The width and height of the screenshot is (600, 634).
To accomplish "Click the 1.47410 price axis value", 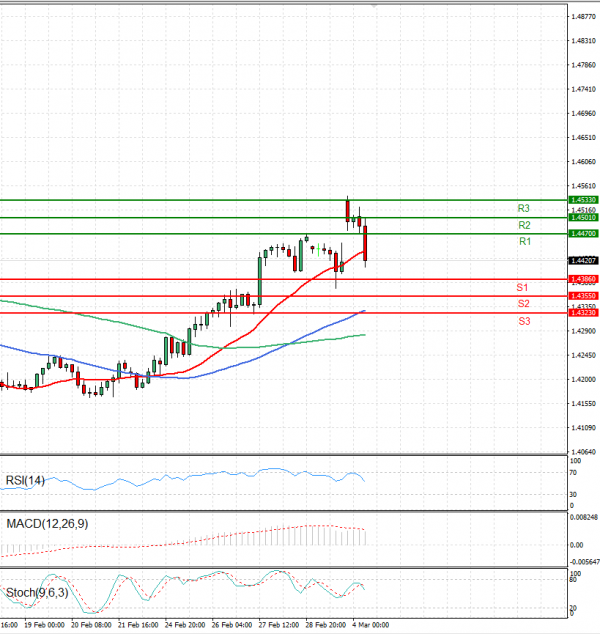I will tap(583, 89).
